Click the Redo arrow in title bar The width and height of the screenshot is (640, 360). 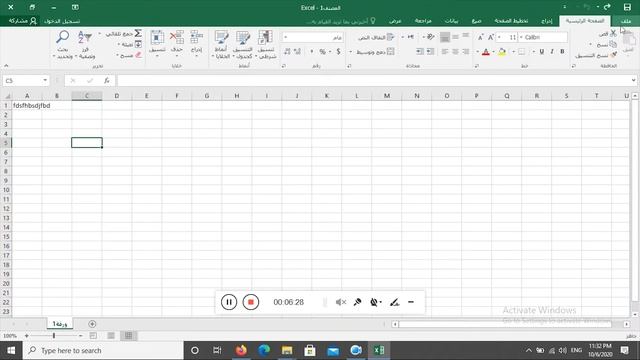click(x=607, y=7)
